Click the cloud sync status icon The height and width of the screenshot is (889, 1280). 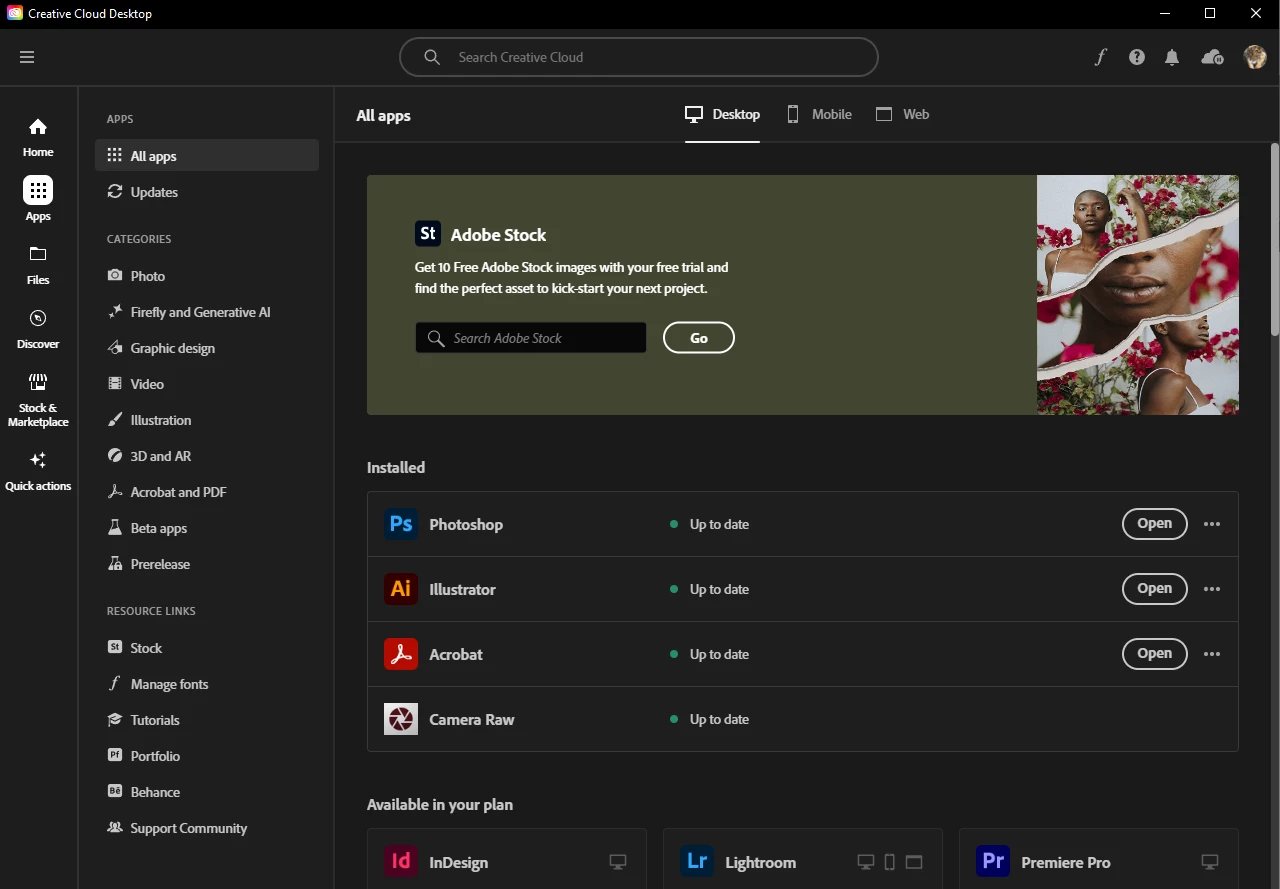pos(1212,57)
